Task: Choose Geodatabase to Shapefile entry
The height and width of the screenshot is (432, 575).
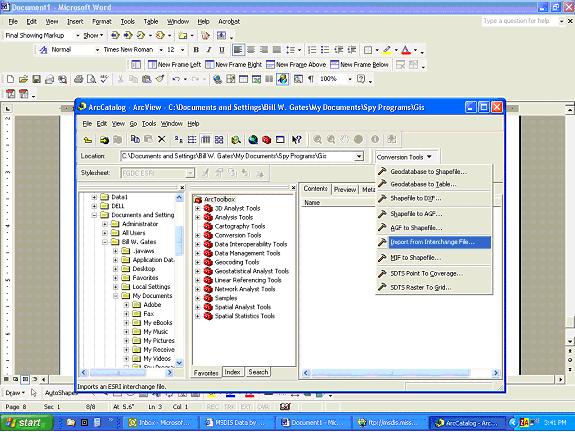Action: 434,172
